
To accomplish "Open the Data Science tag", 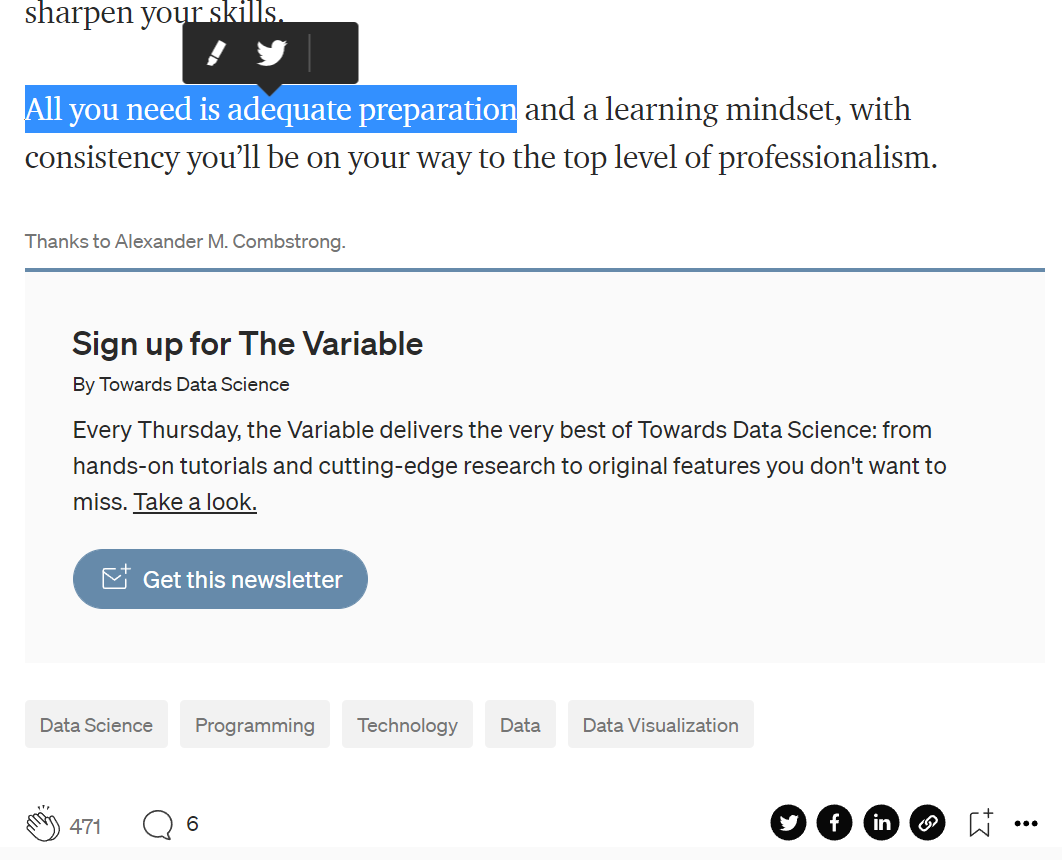I will (96, 725).
